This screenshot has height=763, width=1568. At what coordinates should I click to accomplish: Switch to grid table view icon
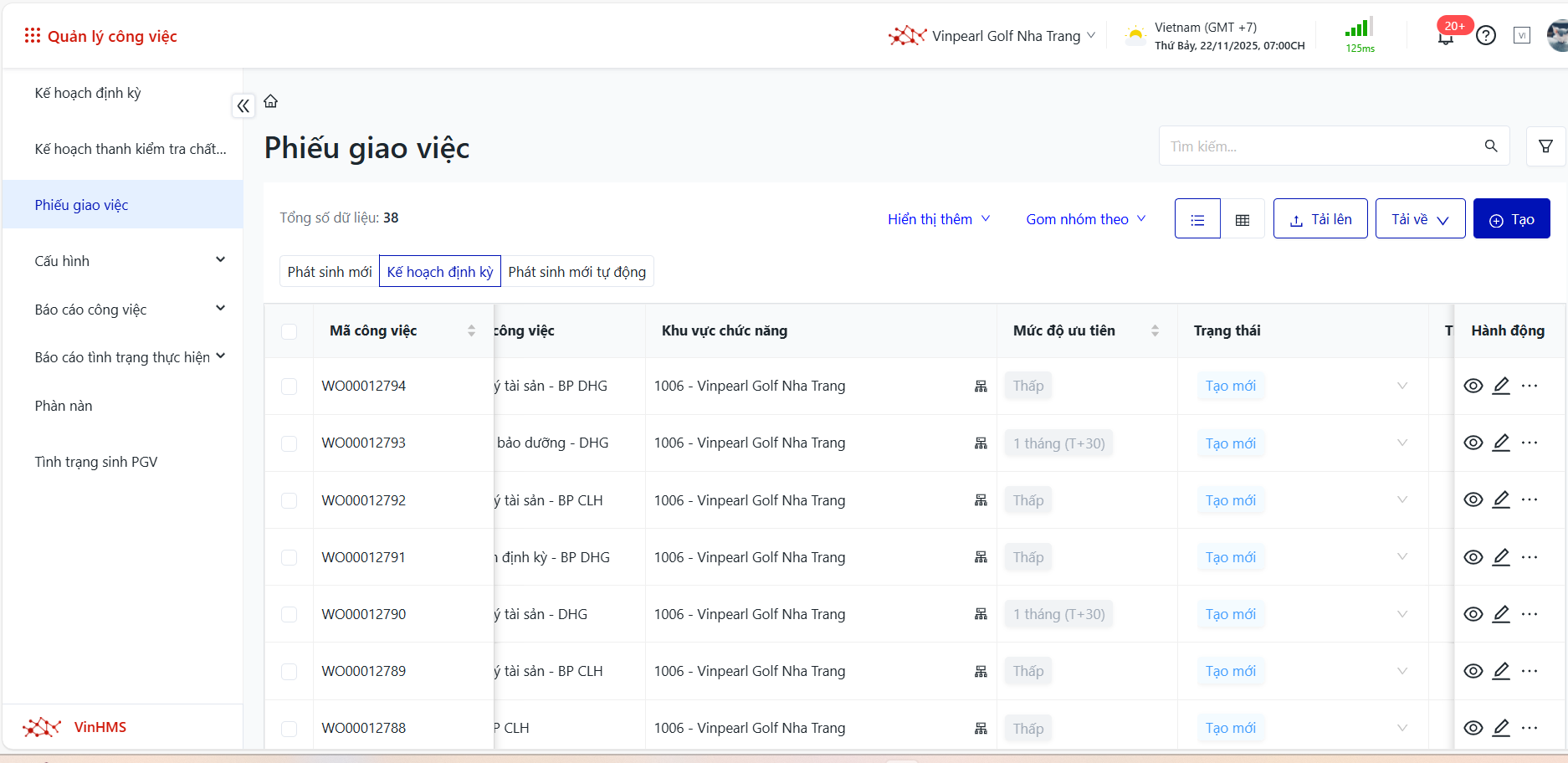1242,219
